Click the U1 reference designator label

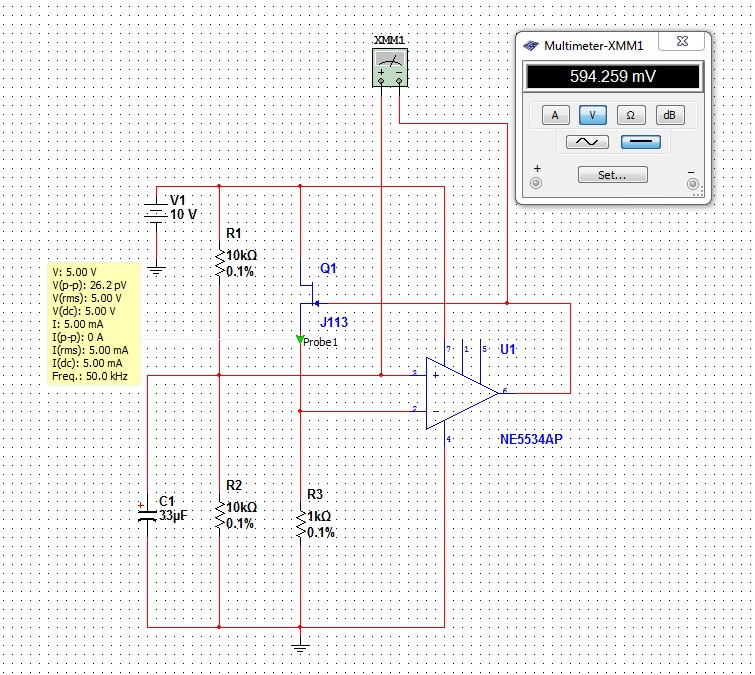point(508,350)
